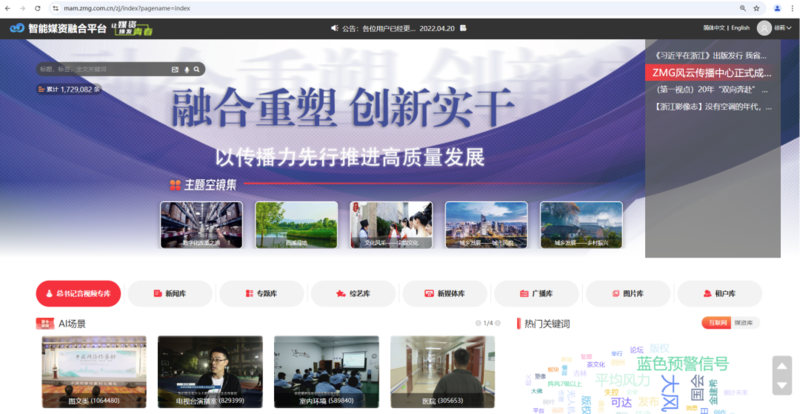Switch language to English
Viewport: 800px width, 414px height.
pyautogui.click(x=740, y=28)
